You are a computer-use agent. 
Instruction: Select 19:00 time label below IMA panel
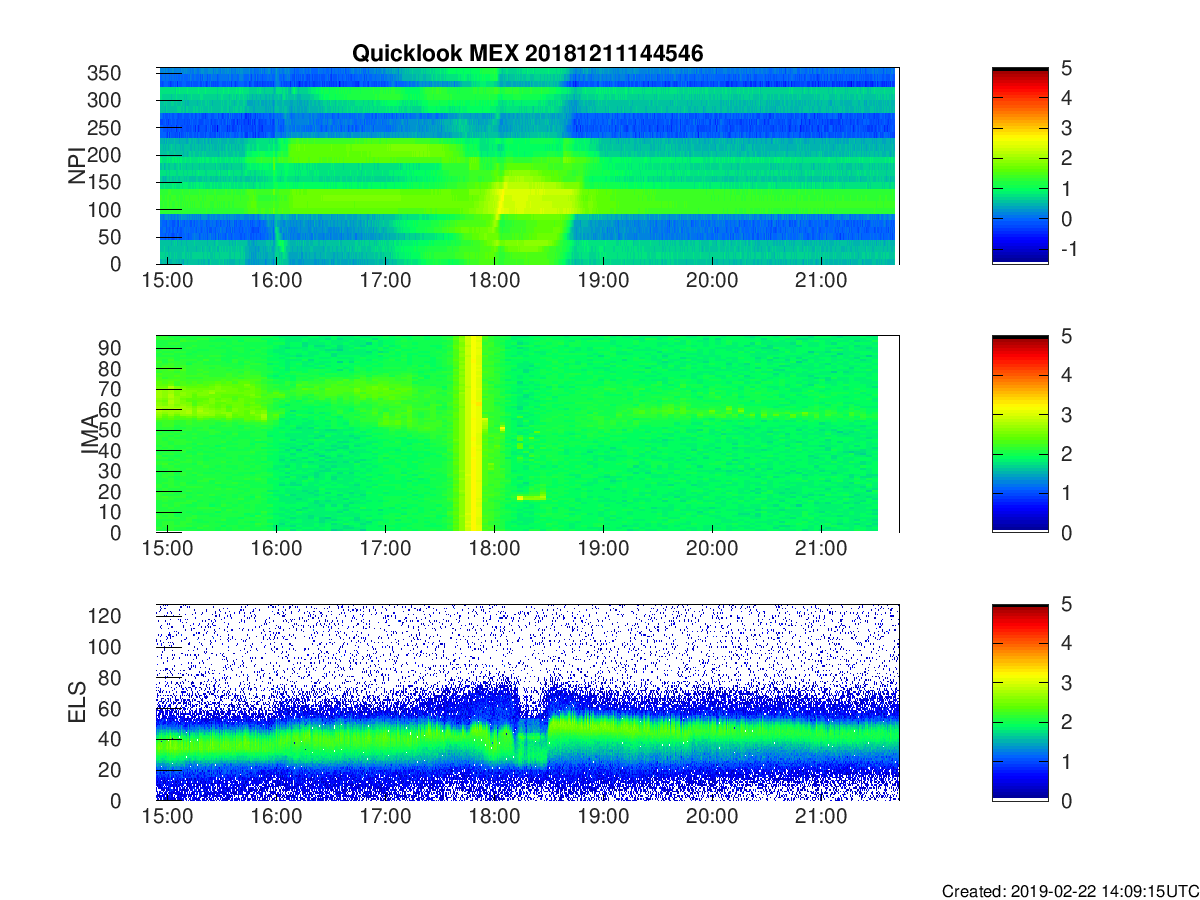click(603, 549)
